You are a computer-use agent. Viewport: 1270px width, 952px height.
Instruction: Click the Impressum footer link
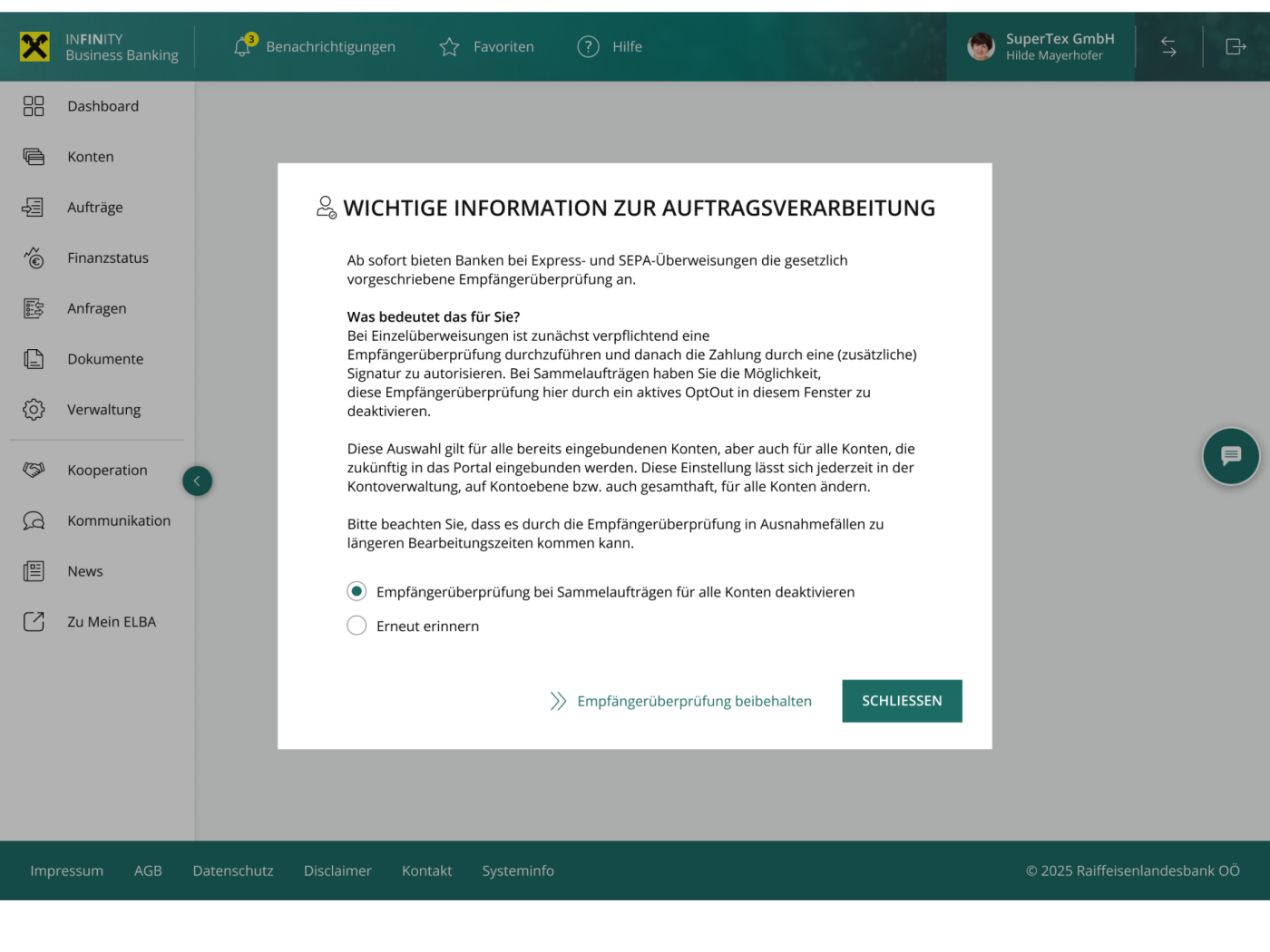(66, 870)
